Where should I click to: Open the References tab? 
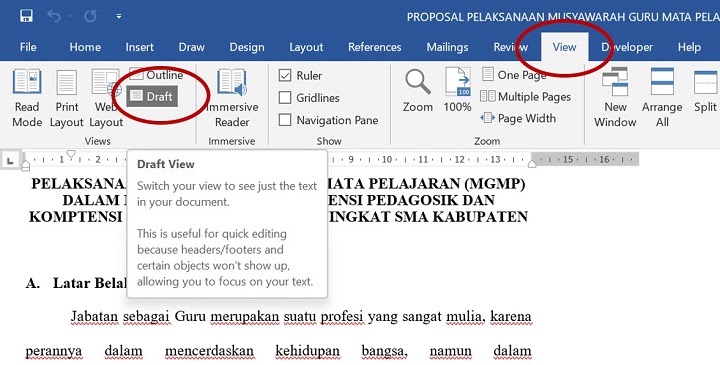(375, 47)
